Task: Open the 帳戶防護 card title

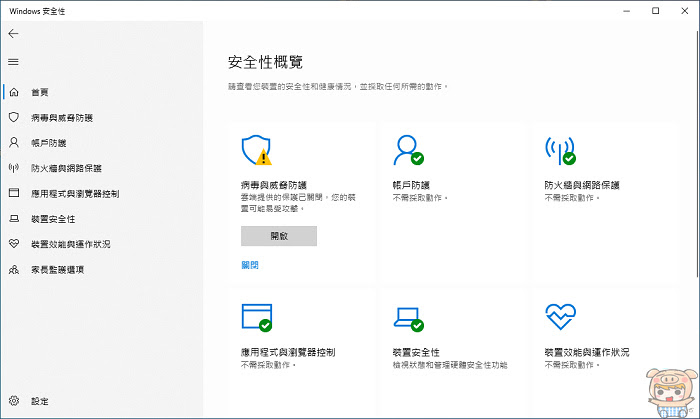Action: point(411,185)
